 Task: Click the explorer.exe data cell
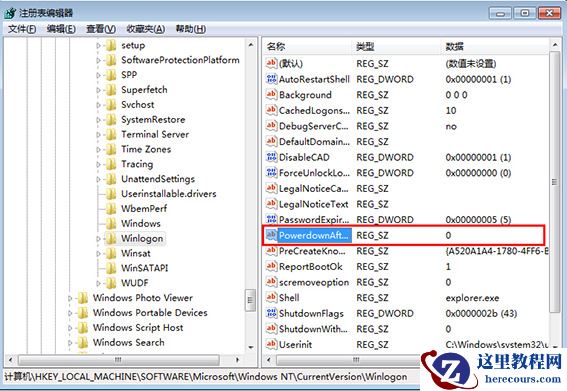[x=472, y=298]
